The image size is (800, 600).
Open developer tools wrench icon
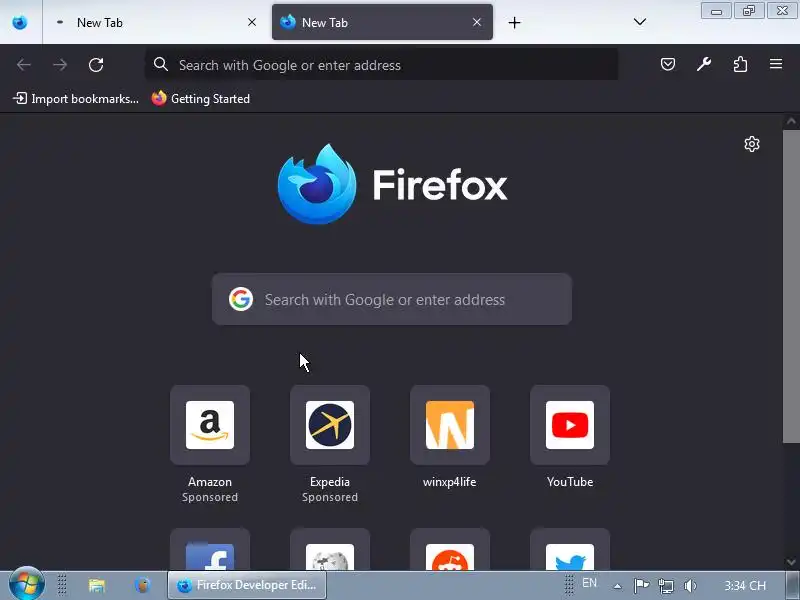pos(704,64)
